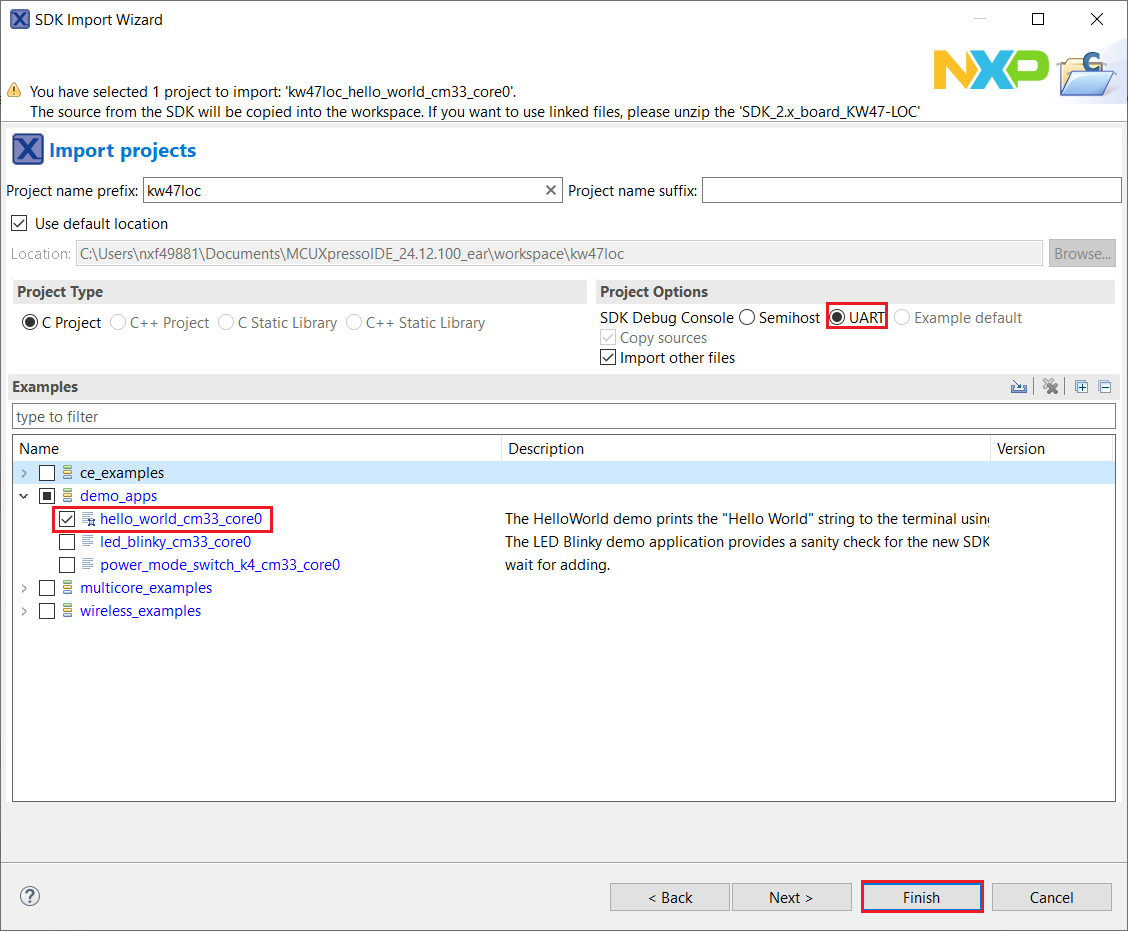Toggle the Import other files checkbox
This screenshot has width=1128, height=931.
pos(607,358)
